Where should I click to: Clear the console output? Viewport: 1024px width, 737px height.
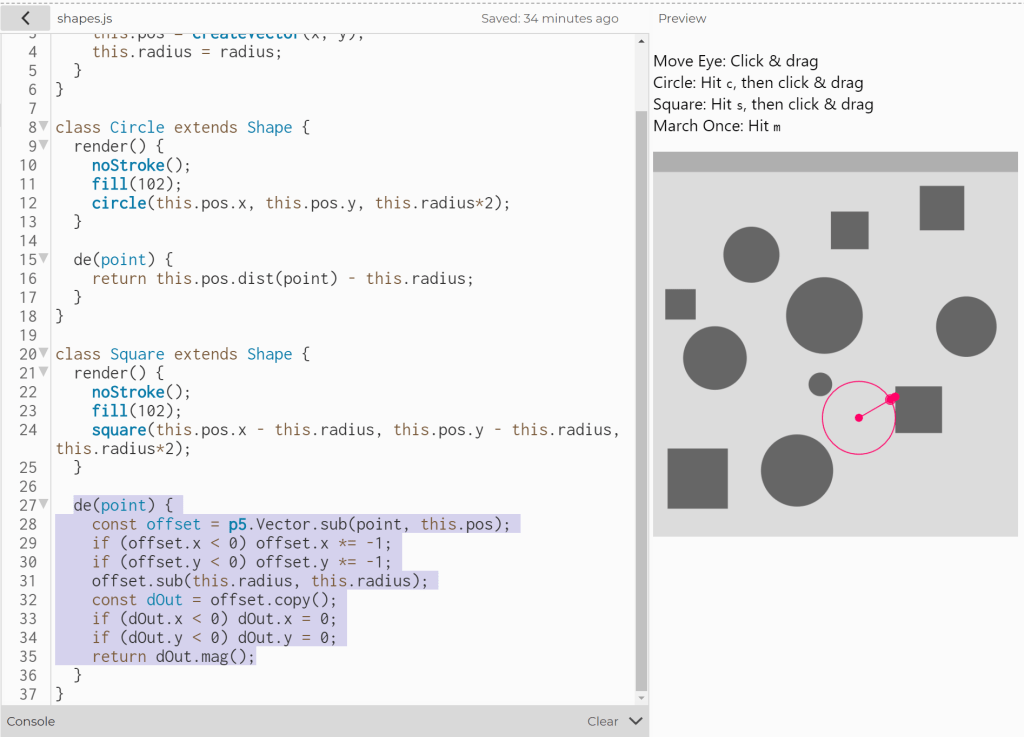click(x=602, y=721)
